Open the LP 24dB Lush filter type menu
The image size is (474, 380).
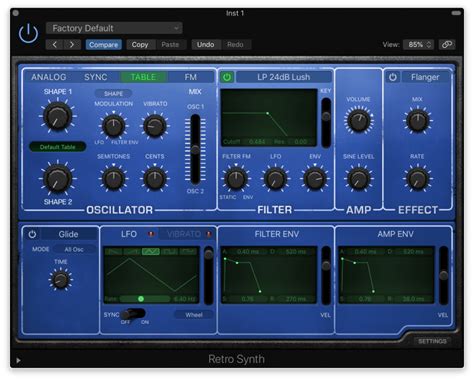click(284, 77)
